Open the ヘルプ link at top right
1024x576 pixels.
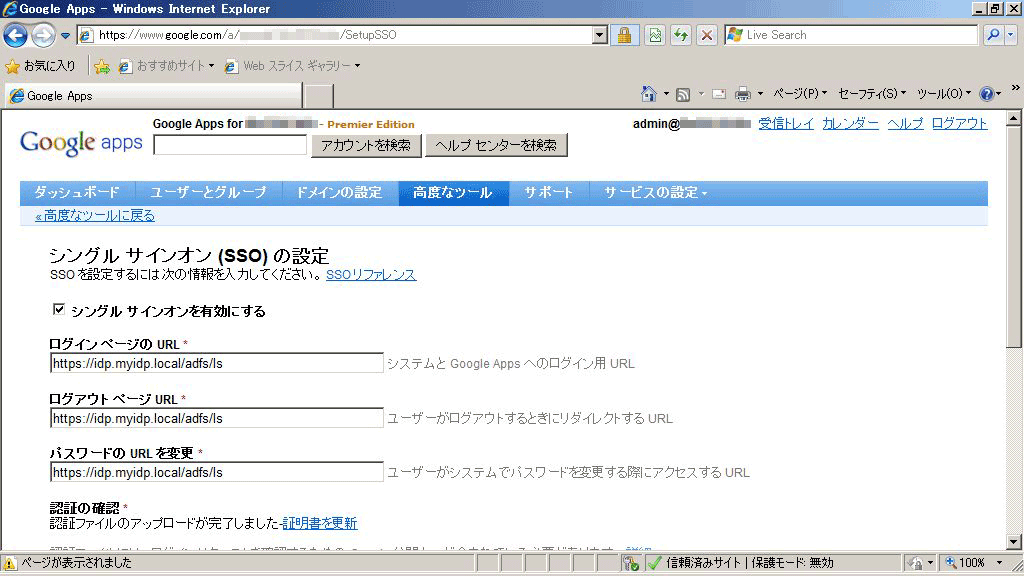click(x=905, y=123)
